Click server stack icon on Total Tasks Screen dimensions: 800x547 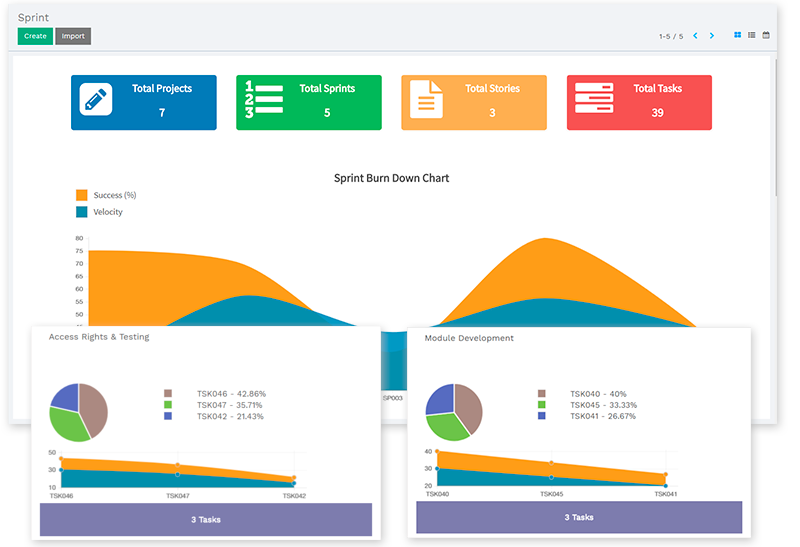[x=594, y=98]
